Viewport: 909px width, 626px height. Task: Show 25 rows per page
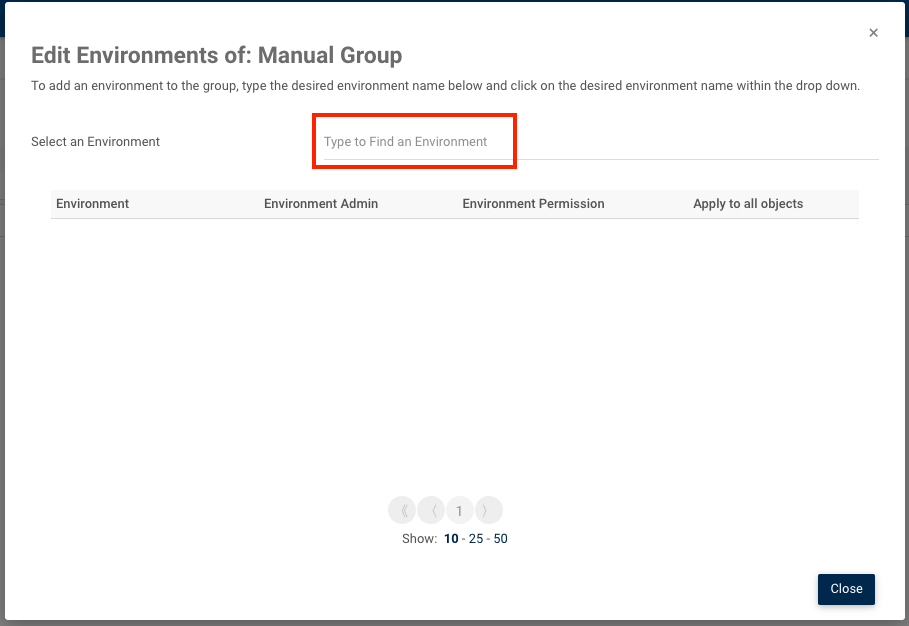tap(476, 539)
